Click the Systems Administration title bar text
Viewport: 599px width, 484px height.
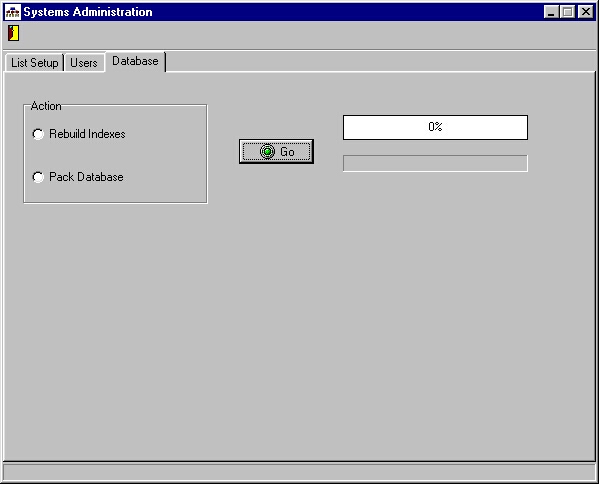pyautogui.click(x=88, y=12)
